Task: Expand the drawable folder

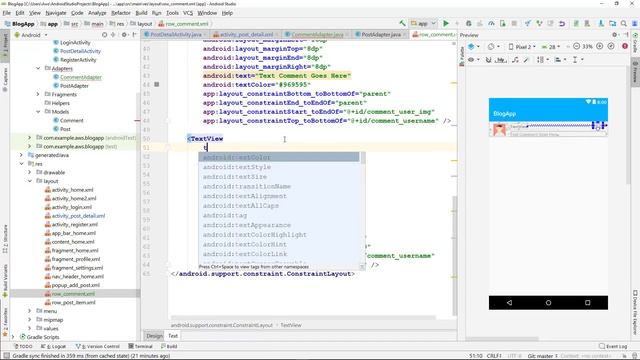Action: [30, 172]
